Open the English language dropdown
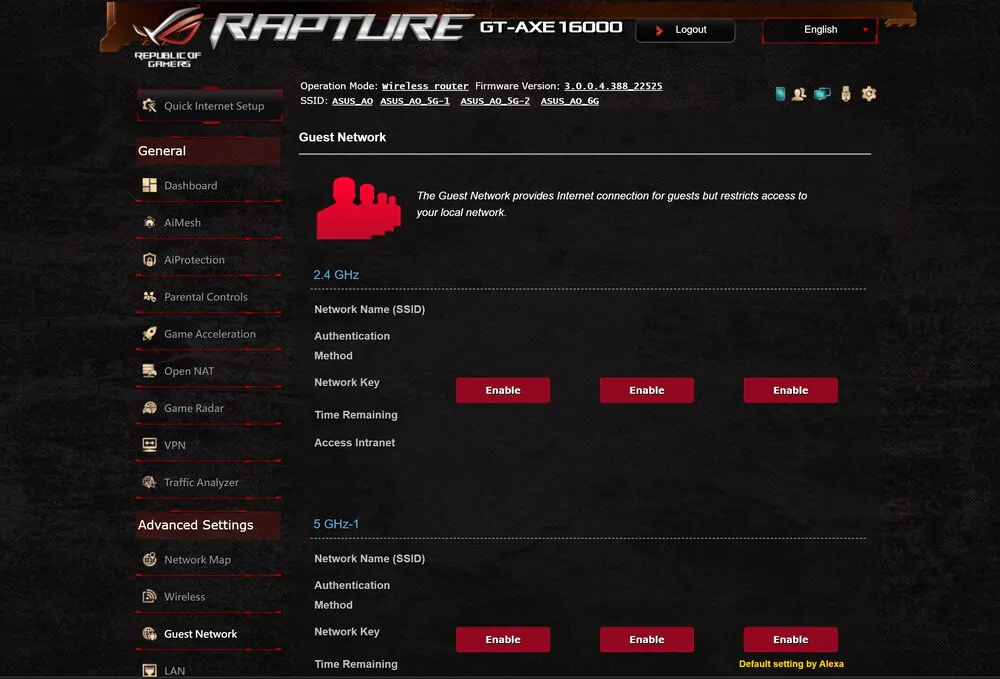 coord(820,30)
